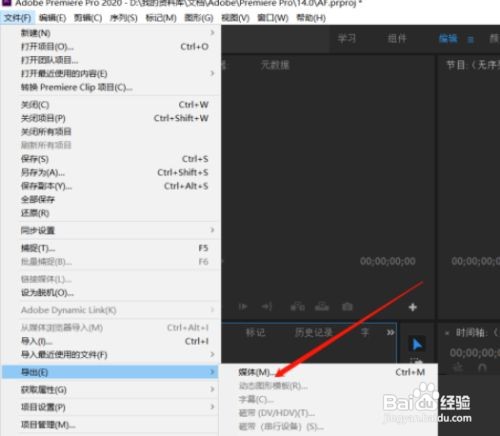Choose 打开团队项目... menu entry
The height and width of the screenshot is (436, 500).
point(110,60)
